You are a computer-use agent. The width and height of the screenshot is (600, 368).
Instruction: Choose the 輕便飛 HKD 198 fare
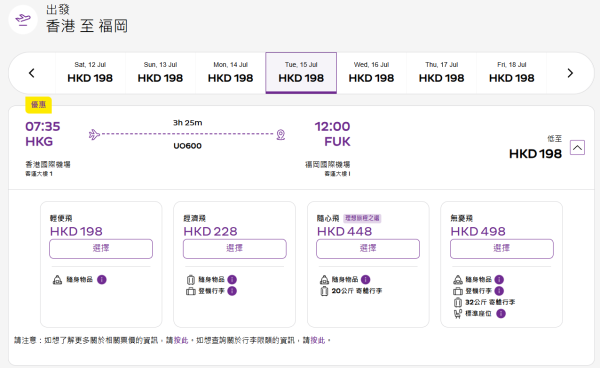click(x=101, y=249)
